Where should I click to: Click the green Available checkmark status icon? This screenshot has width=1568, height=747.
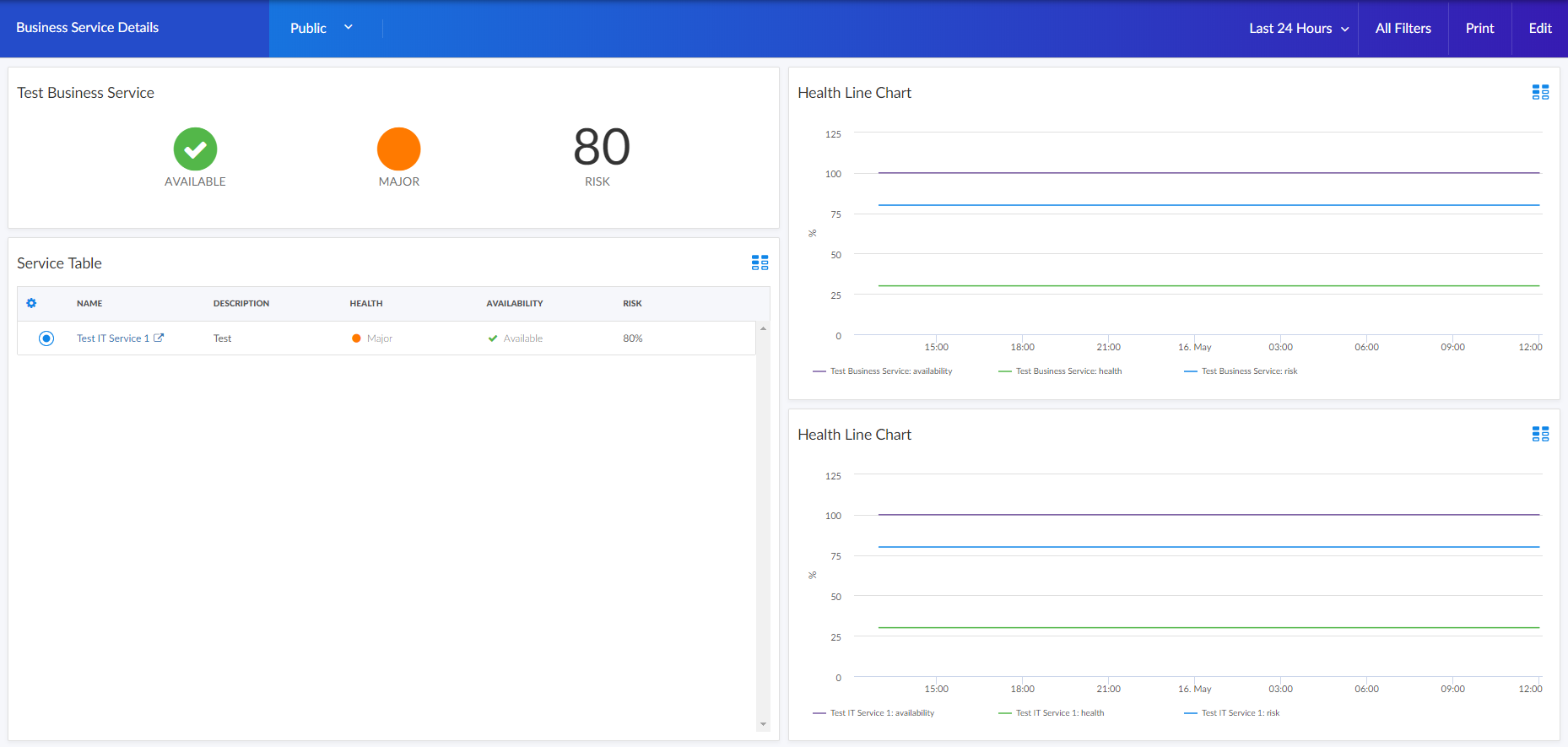point(195,149)
